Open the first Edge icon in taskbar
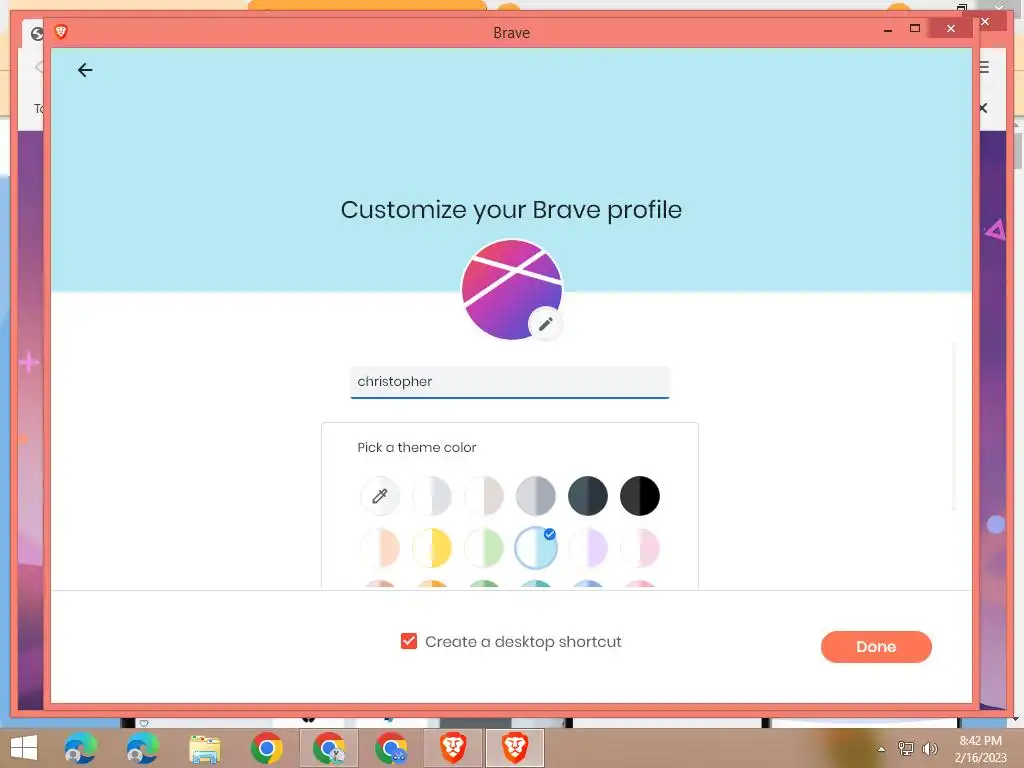The image size is (1024, 768). 80,748
